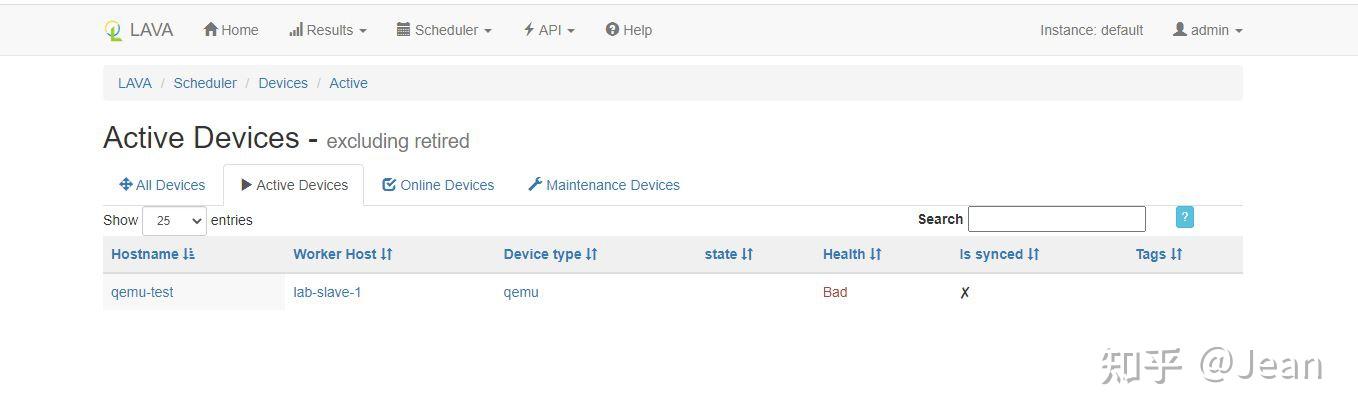Select the entries-per-page combo box
The height and width of the screenshot is (420, 1358).
pyautogui.click(x=174, y=220)
